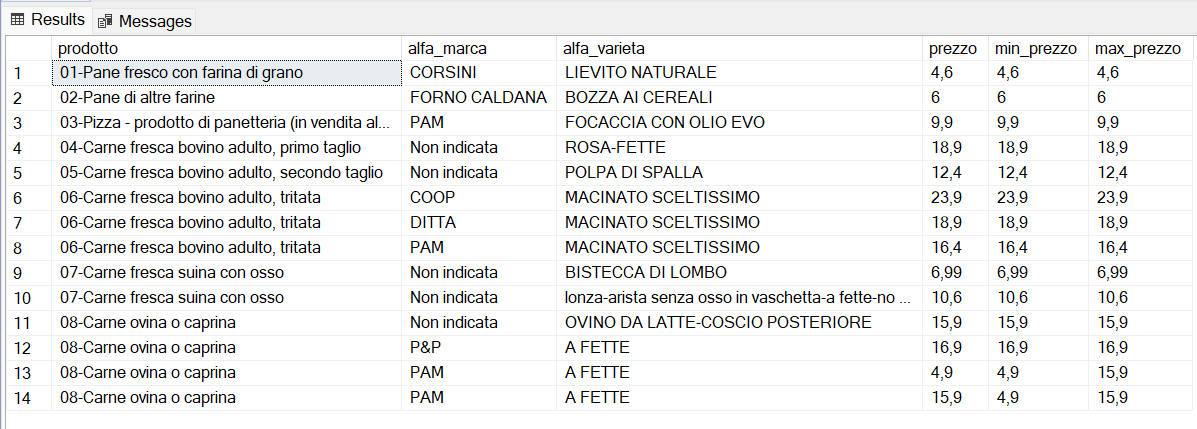Click the Messages tab icon
1197x429 pixels.
tap(105, 21)
